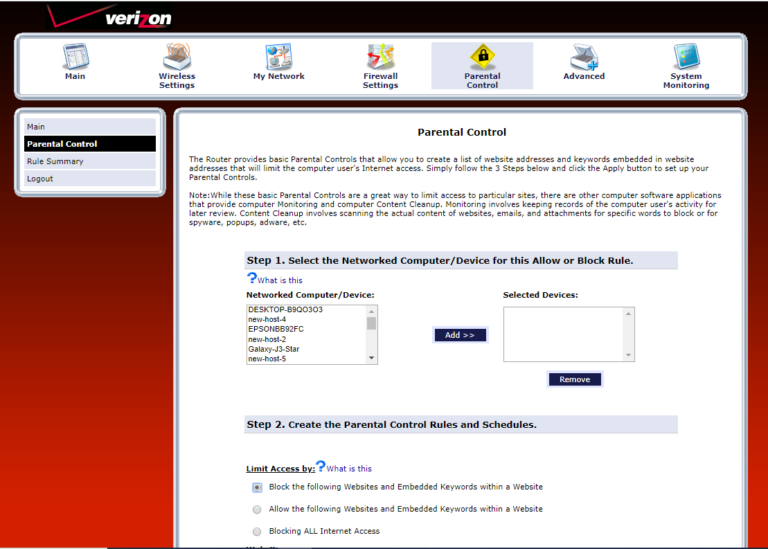Select Parental Control in left sidebar
768x549 pixels.
coord(90,144)
